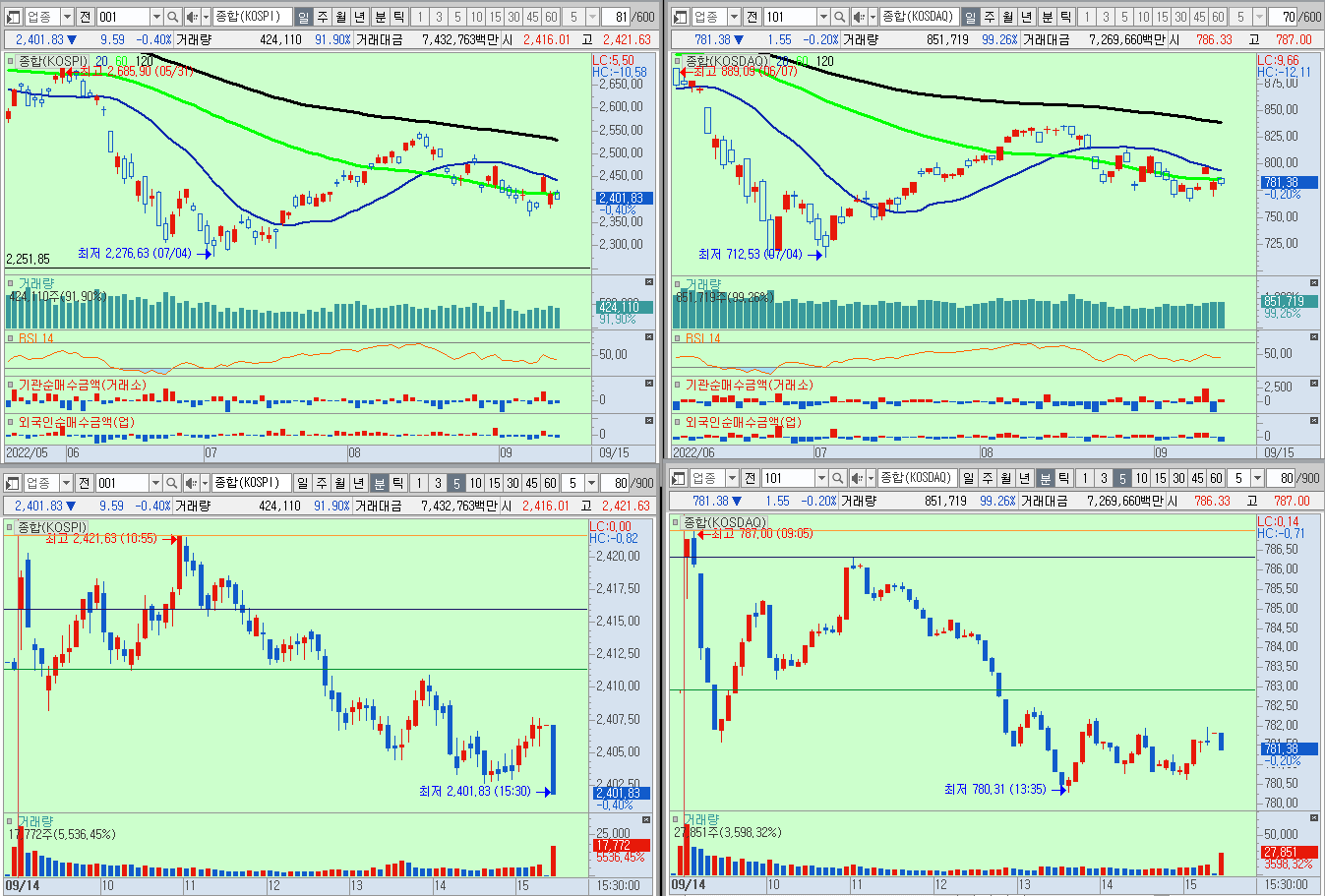
Task: Select 주 weekly period in KOSDAQ daily chart
Action: click(x=990, y=17)
